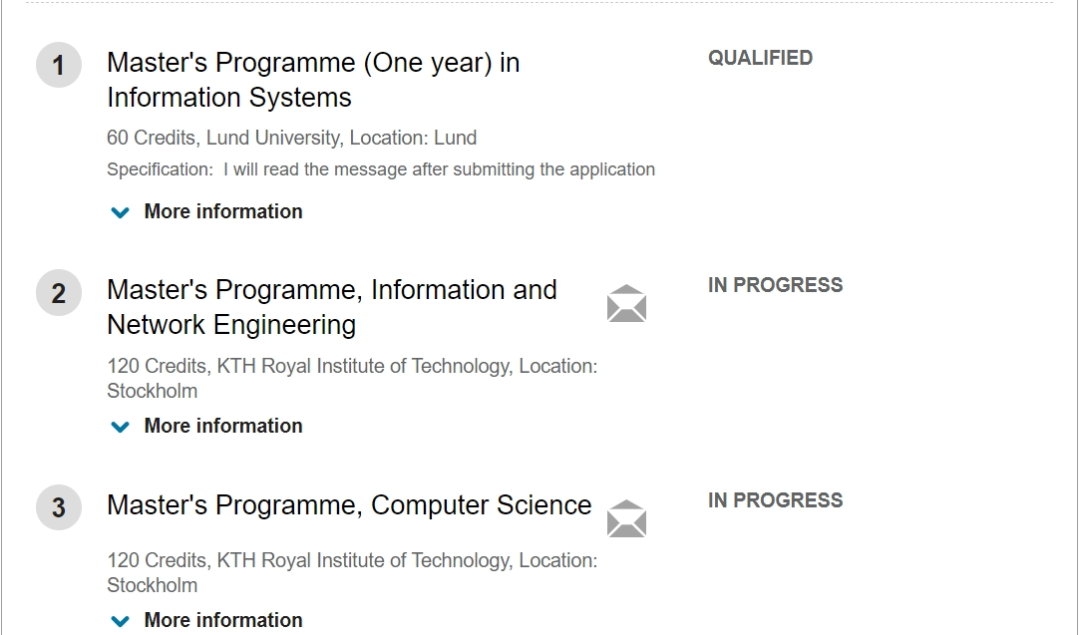Click chevron arrow under Computer Science programme
1080x635 pixels.
click(120, 621)
